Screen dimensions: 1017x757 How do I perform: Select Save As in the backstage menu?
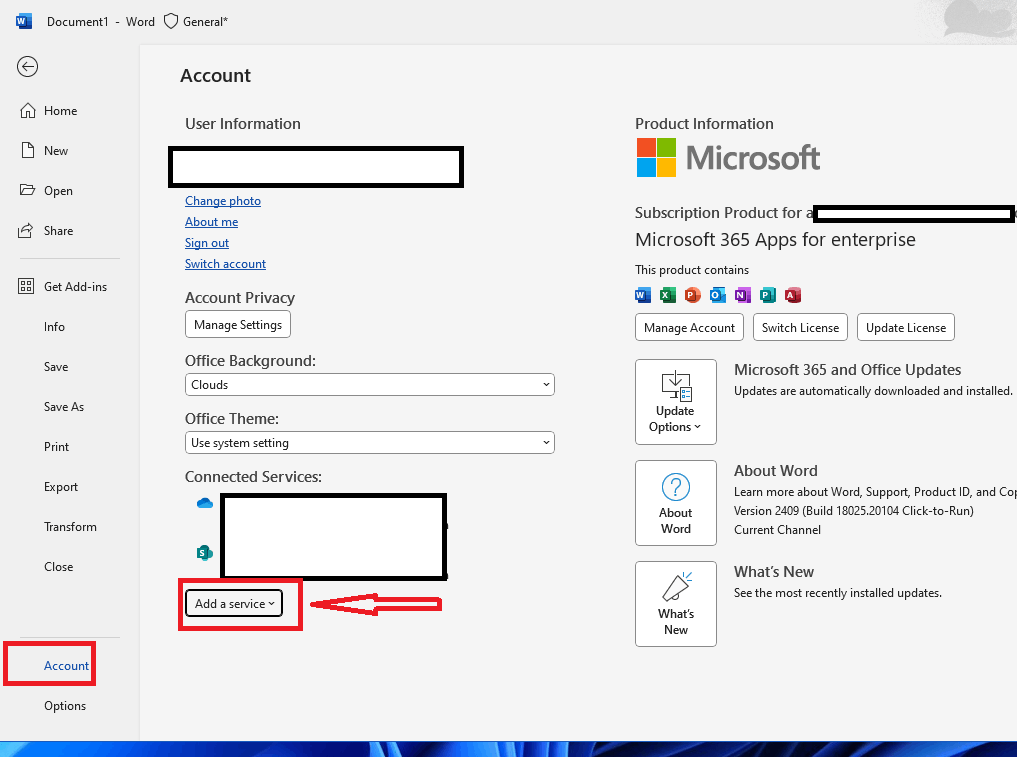point(64,407)
